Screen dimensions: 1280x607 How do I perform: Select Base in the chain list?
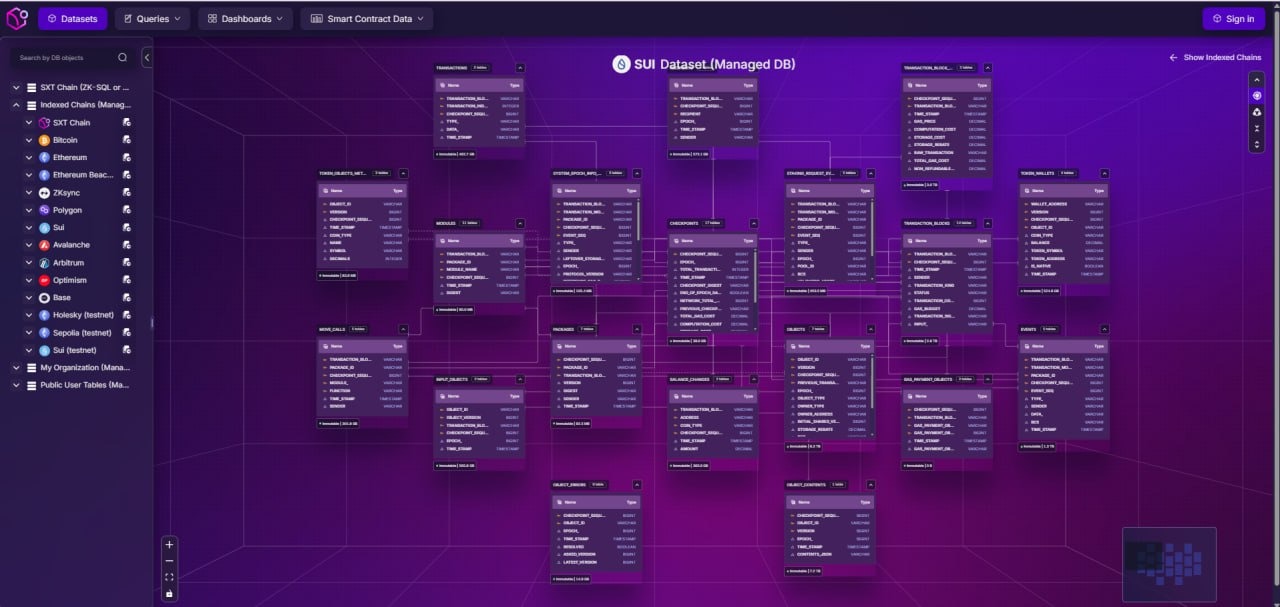tap(62, 298)
